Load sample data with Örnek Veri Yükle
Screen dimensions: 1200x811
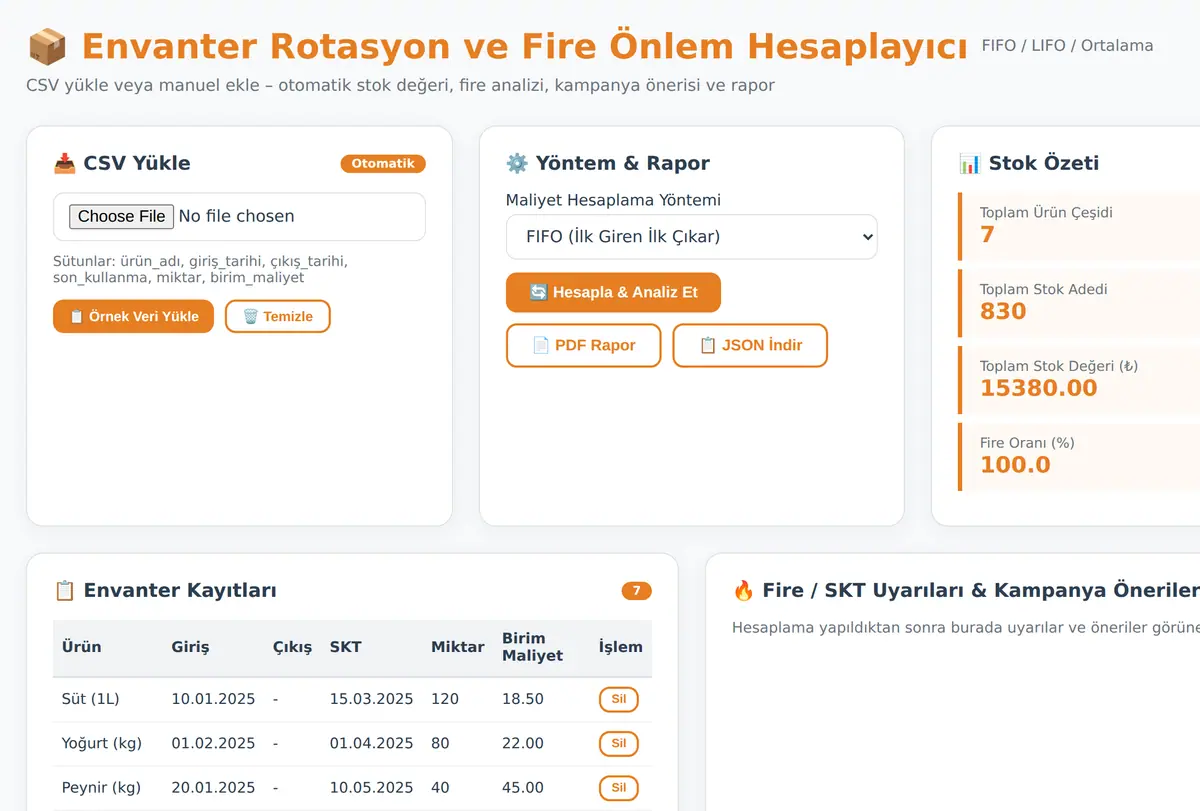tap(133, 316)
